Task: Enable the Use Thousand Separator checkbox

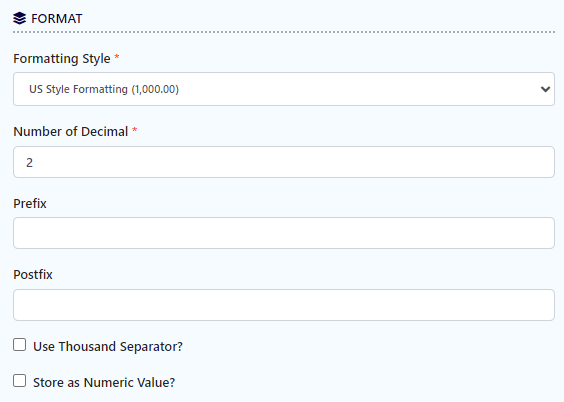Action: [19, 344]
